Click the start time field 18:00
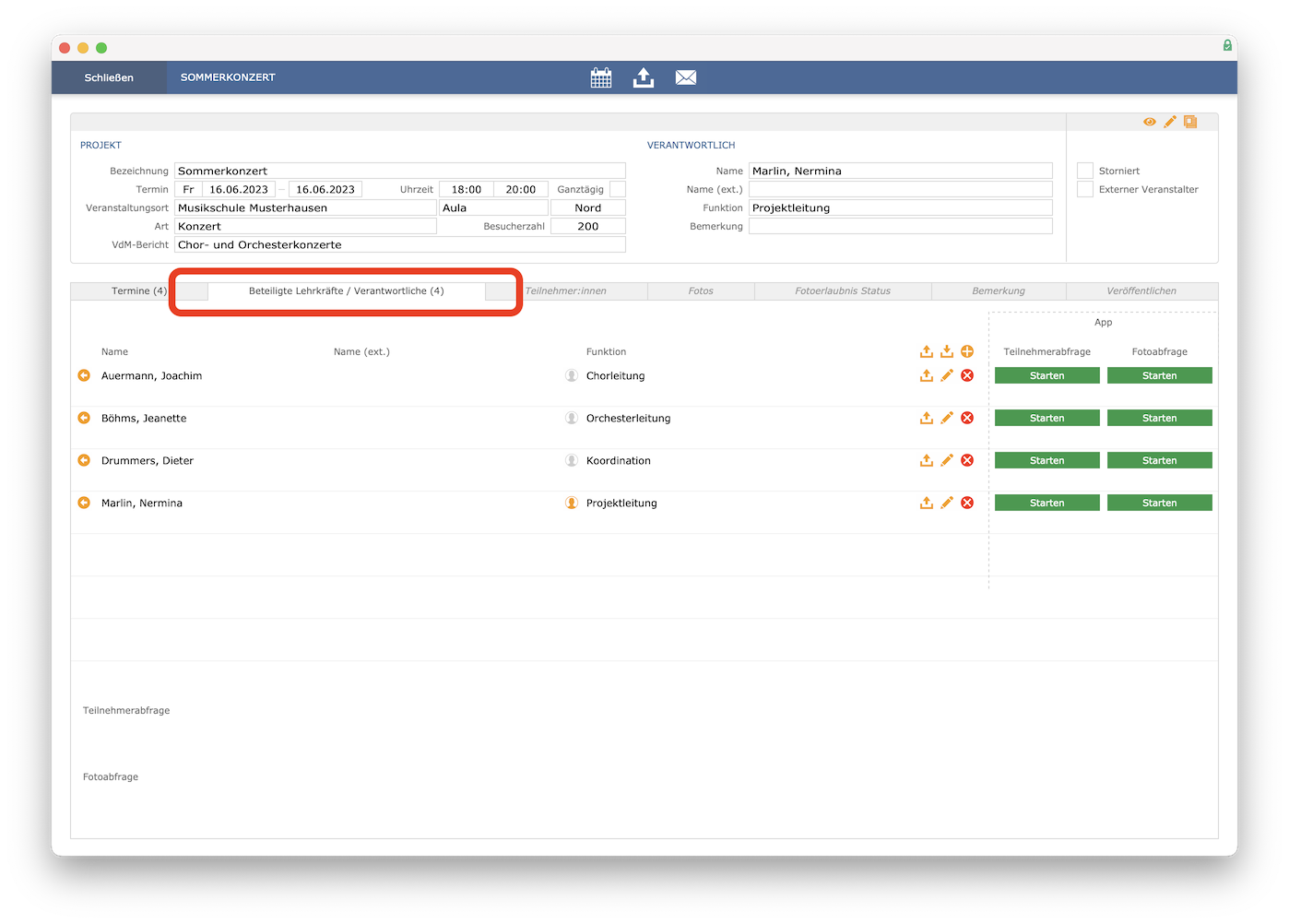This screenshot has height=924, width=1289. click(467, 189)
